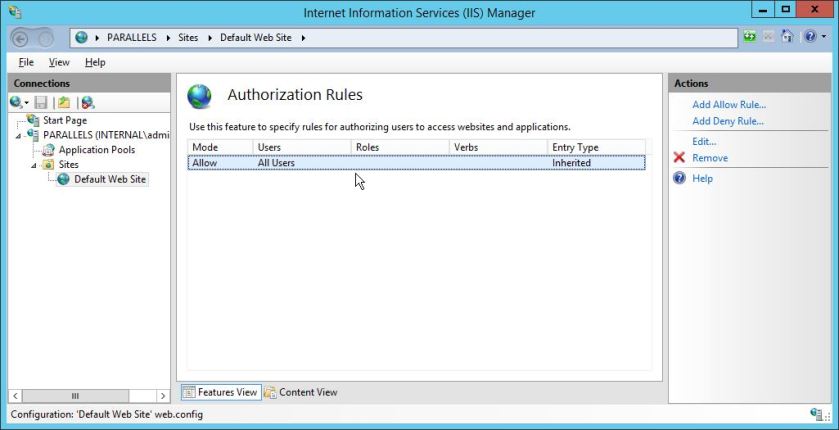Click the Create New Connection globe icon
This screenshot has width=839, height=430.
16,102
